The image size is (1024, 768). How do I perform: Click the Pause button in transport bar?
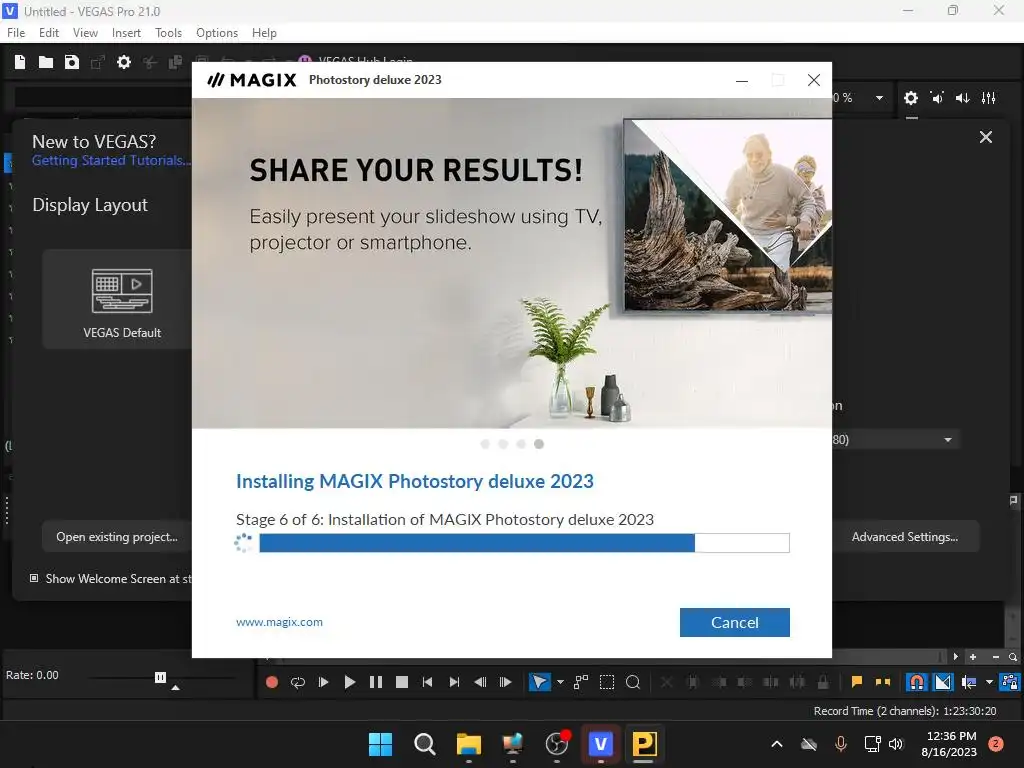[376, 682]
